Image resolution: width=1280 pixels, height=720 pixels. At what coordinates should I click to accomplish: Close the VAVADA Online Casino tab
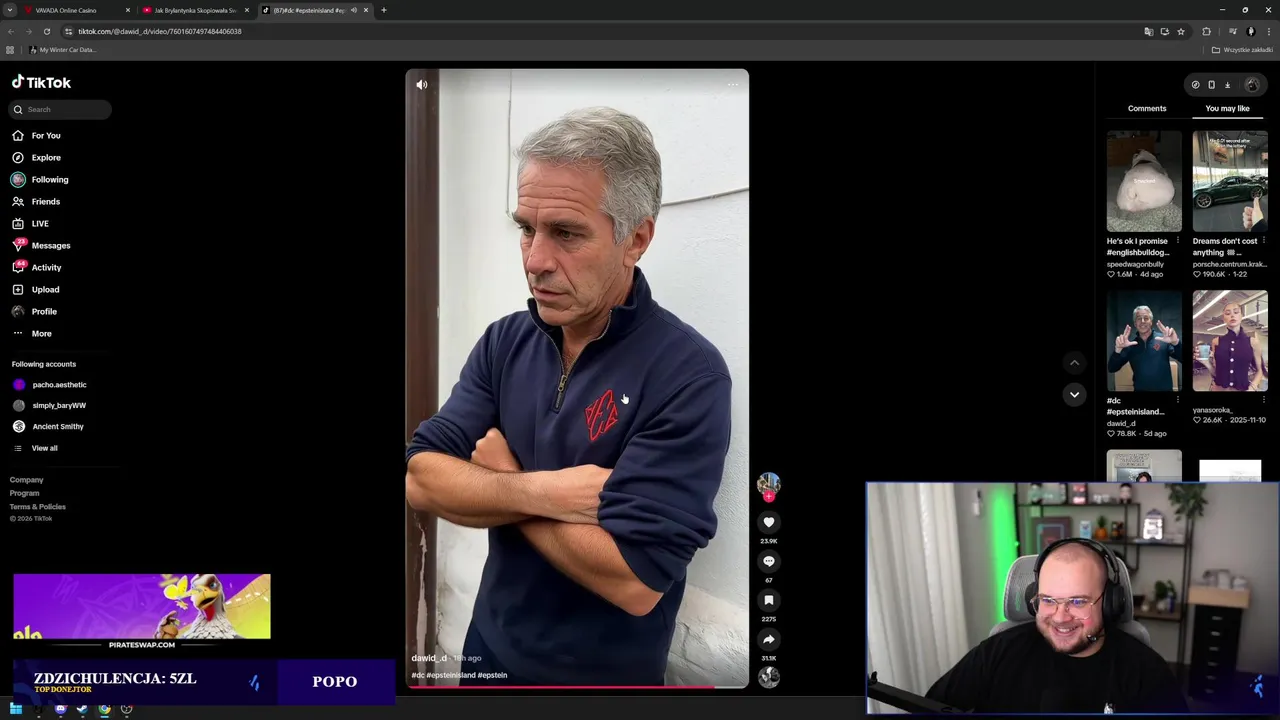click(128, 10)
